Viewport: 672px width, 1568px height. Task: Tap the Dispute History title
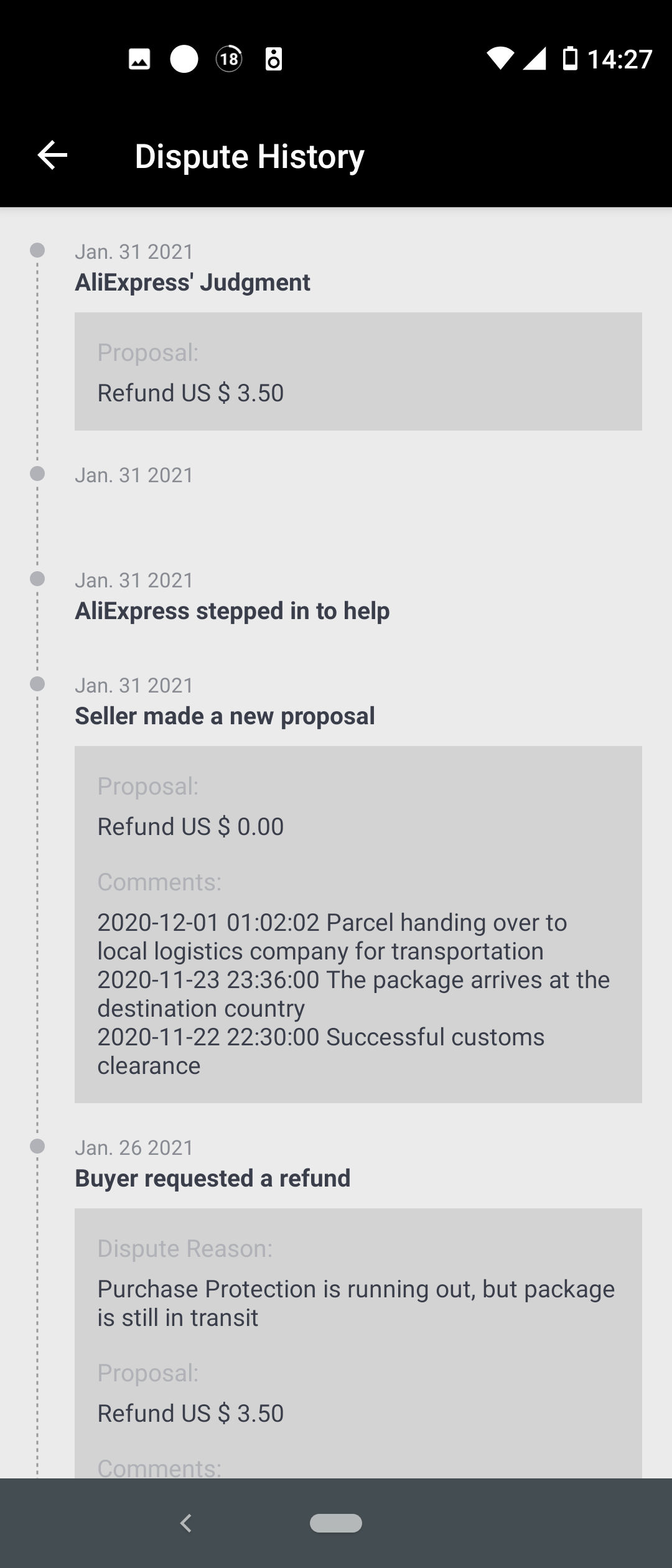pyautogui.click(x=249, y=156)
